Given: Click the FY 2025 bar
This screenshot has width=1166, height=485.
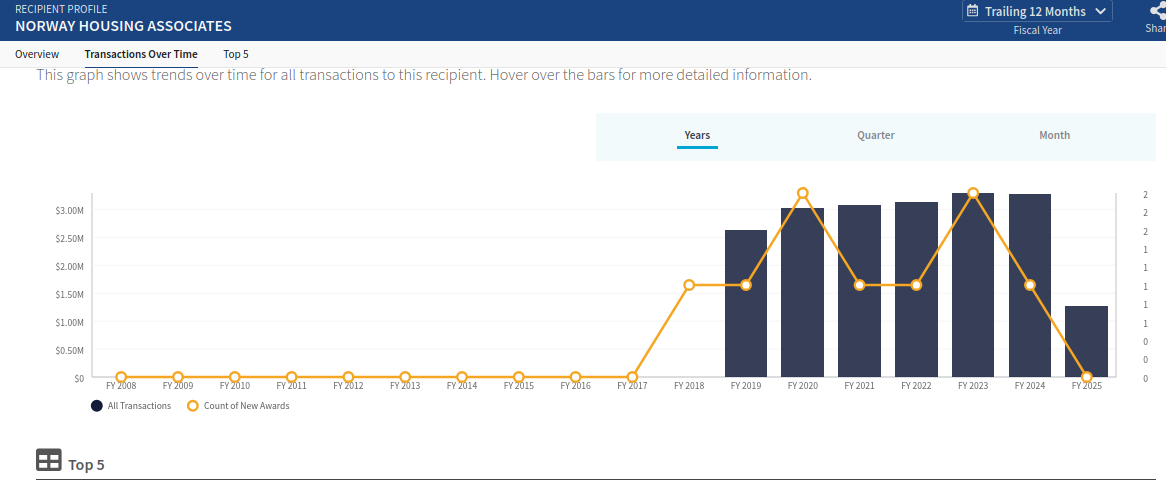Looking at the screenshot, I should pos(1086,341).
